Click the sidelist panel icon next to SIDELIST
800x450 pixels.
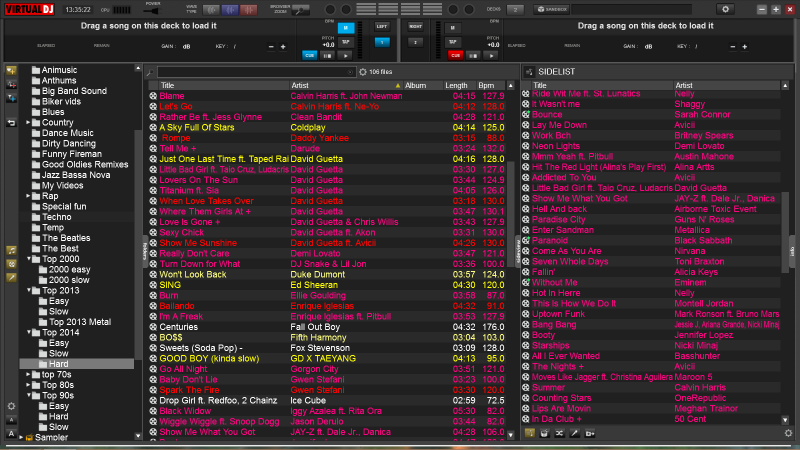point(529,72)
